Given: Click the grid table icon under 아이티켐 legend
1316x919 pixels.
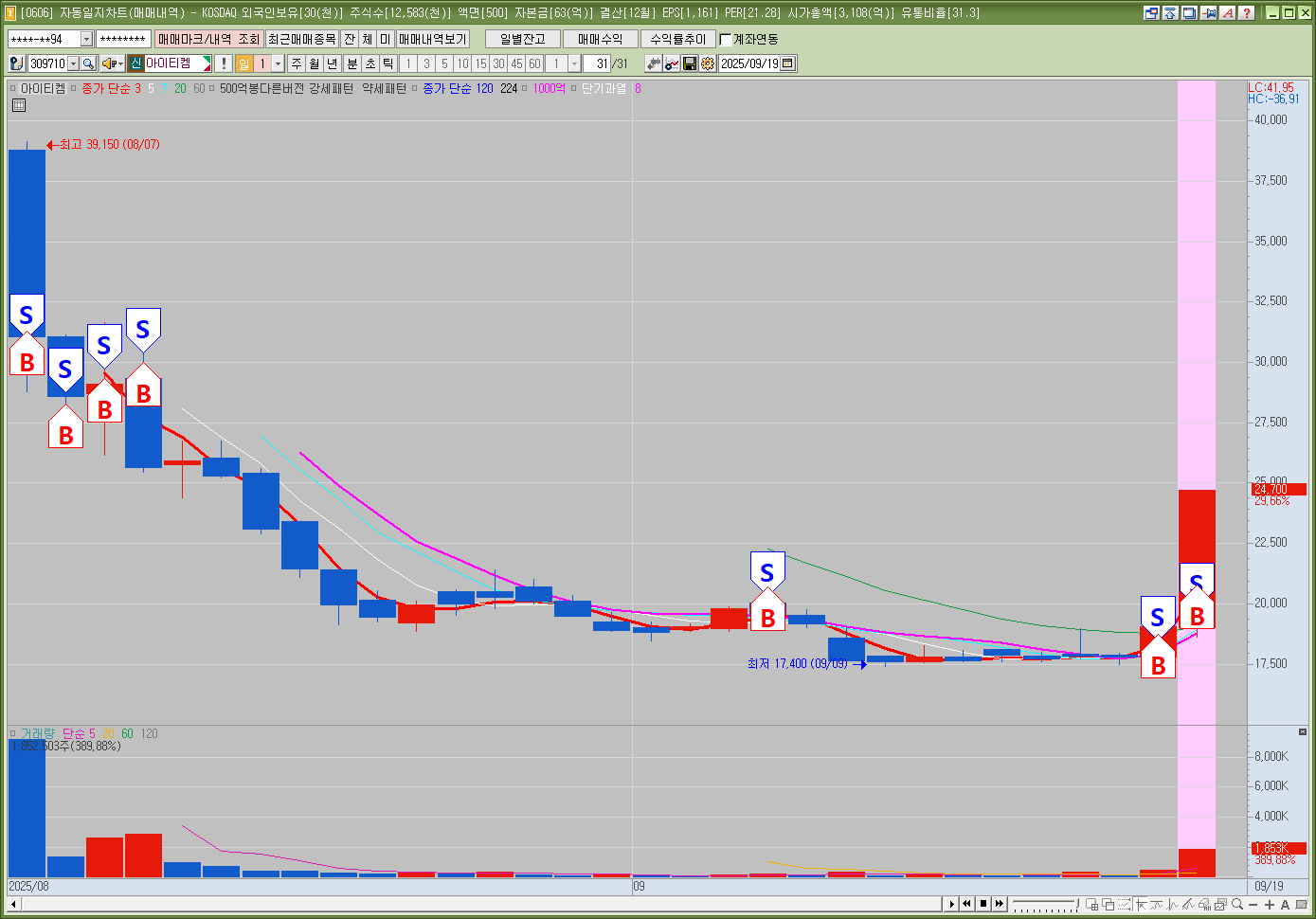Looking at the screenshot, I should tap(19, 105).
